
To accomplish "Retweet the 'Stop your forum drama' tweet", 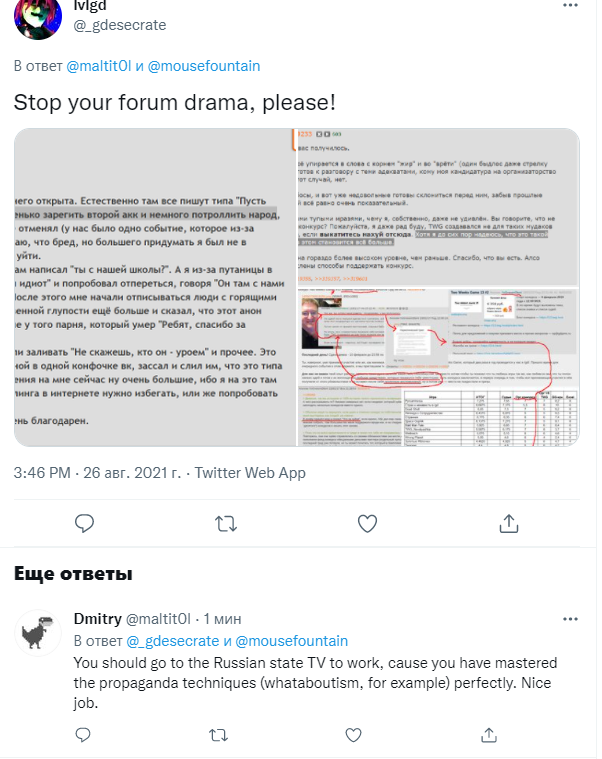I will pyautogui.click(x=226, y=523).
